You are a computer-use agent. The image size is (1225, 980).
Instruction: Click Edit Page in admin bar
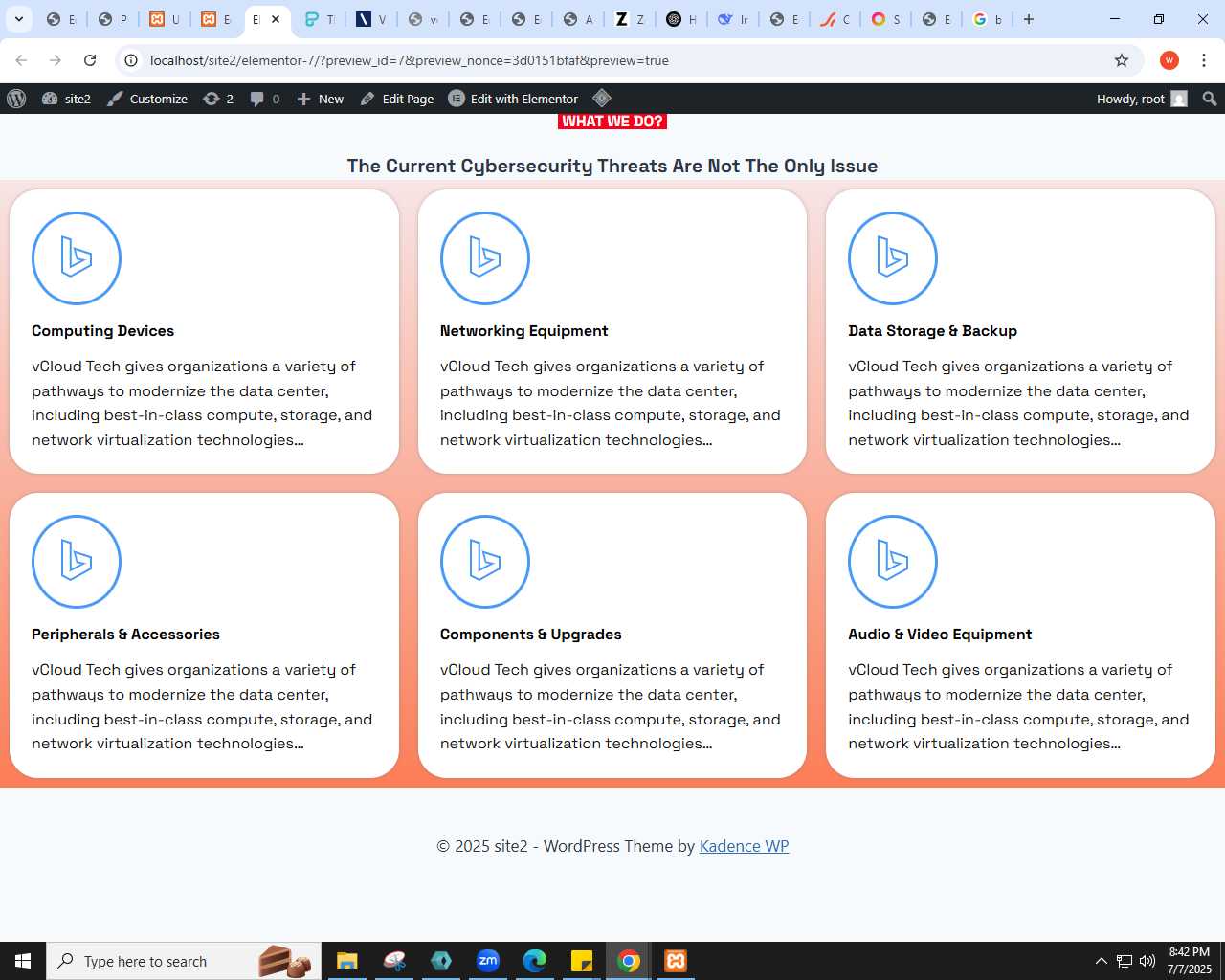pyautogui.click(x=397, y=99)
